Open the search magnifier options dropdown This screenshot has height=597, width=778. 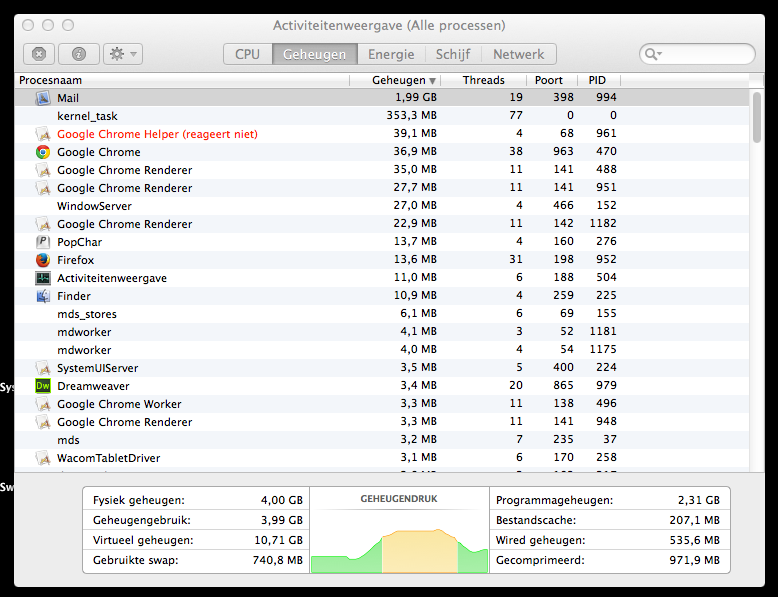tap(653, 54)
